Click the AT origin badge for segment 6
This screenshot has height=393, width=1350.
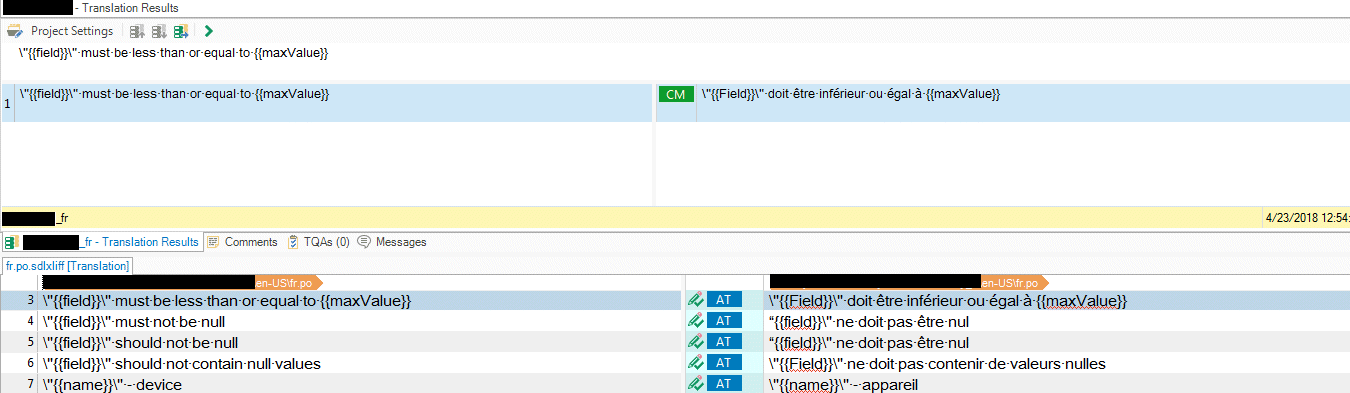click(x=724, y=364)
